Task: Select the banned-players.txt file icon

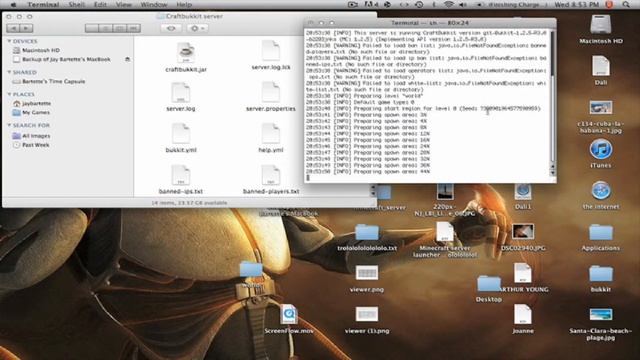Action: pyautogui.click(x=271, y=175)
